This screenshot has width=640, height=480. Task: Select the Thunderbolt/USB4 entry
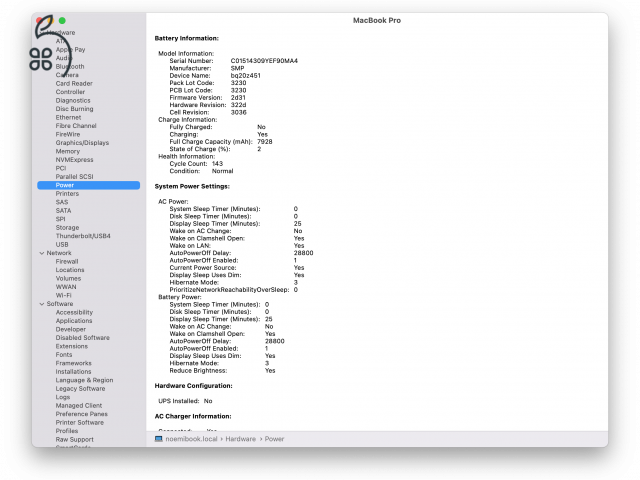83,236
